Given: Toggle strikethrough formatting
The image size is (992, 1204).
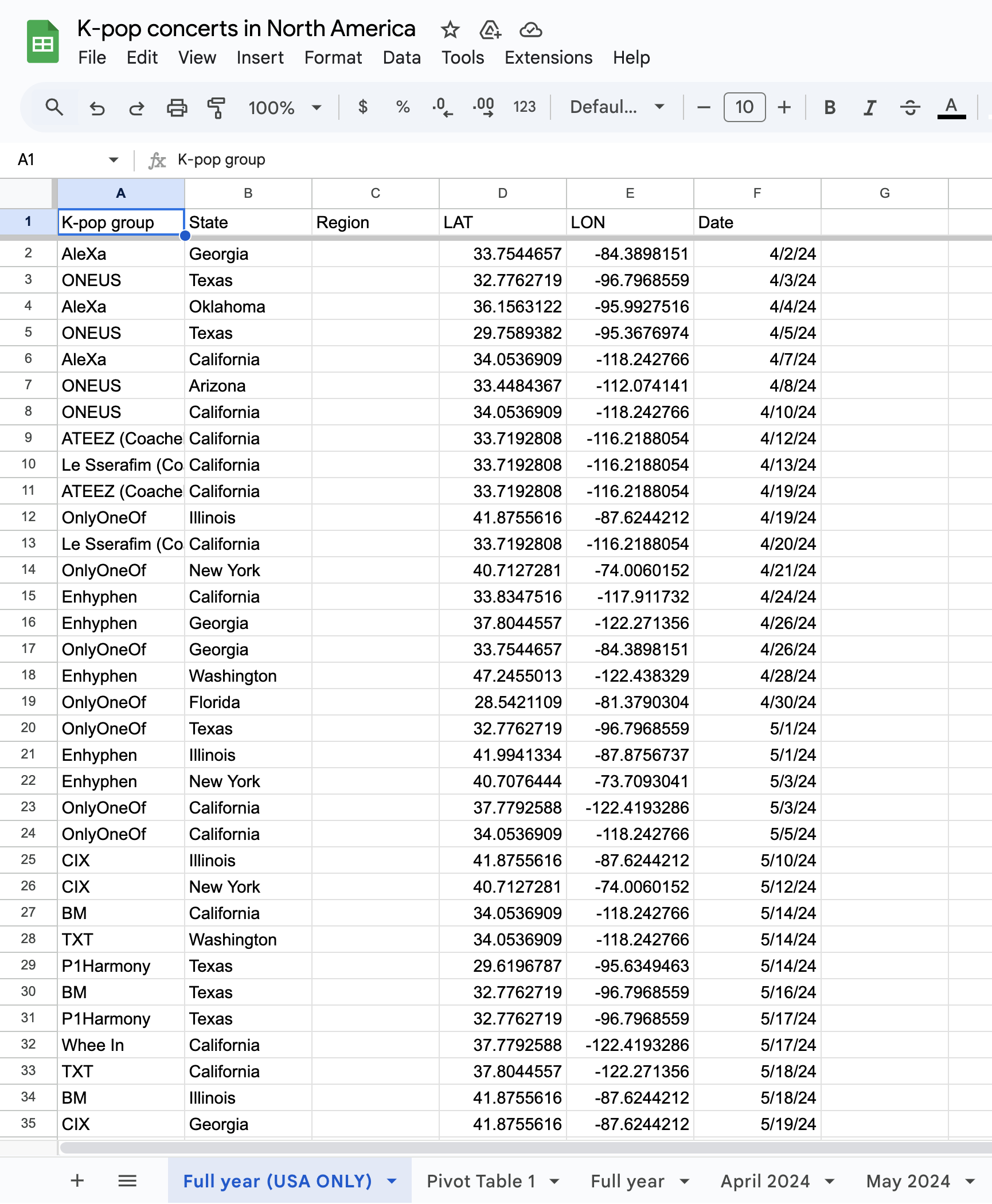Looking at the screenshot, I should click(910, 107).
